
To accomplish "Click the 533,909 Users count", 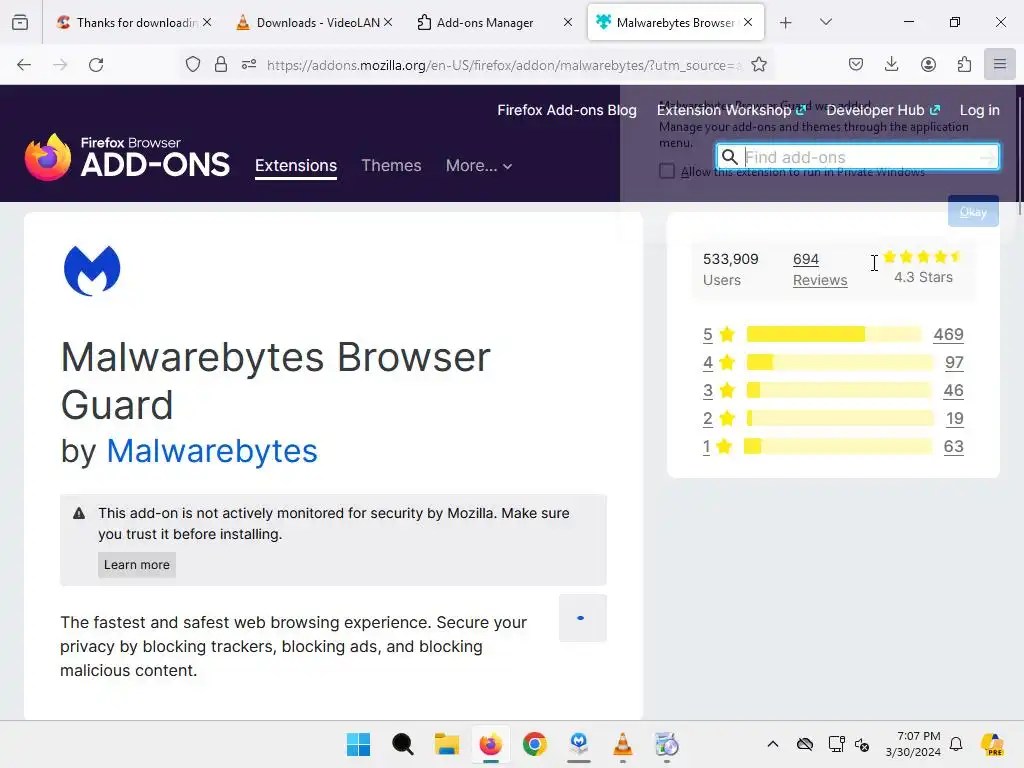I will coord(730,270).
